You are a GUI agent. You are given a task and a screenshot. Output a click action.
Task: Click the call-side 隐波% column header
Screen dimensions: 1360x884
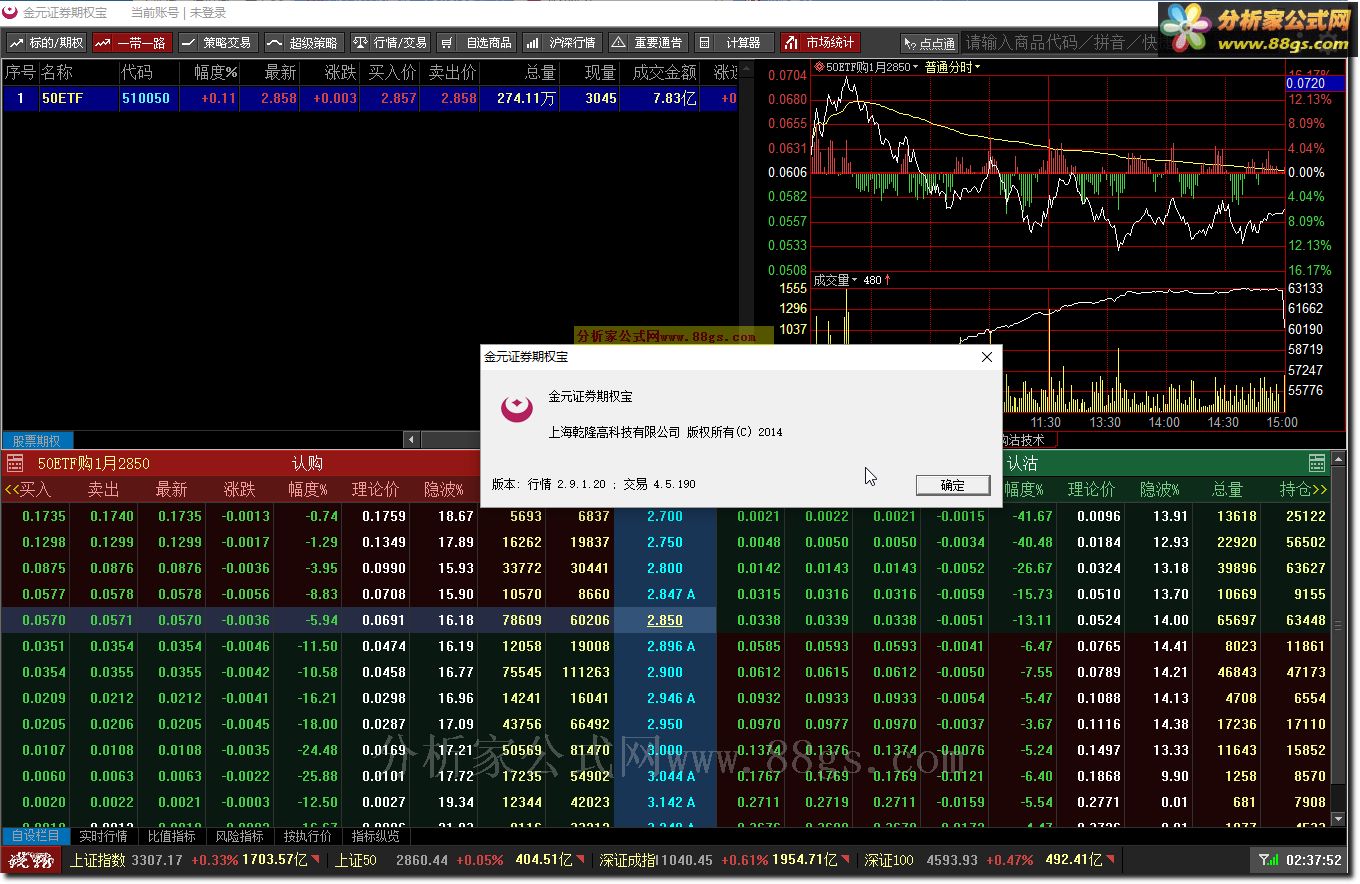[444, 489]
